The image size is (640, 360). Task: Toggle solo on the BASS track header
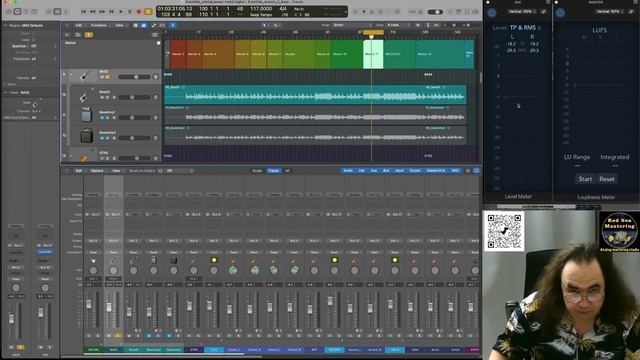(x=108, y=77)
